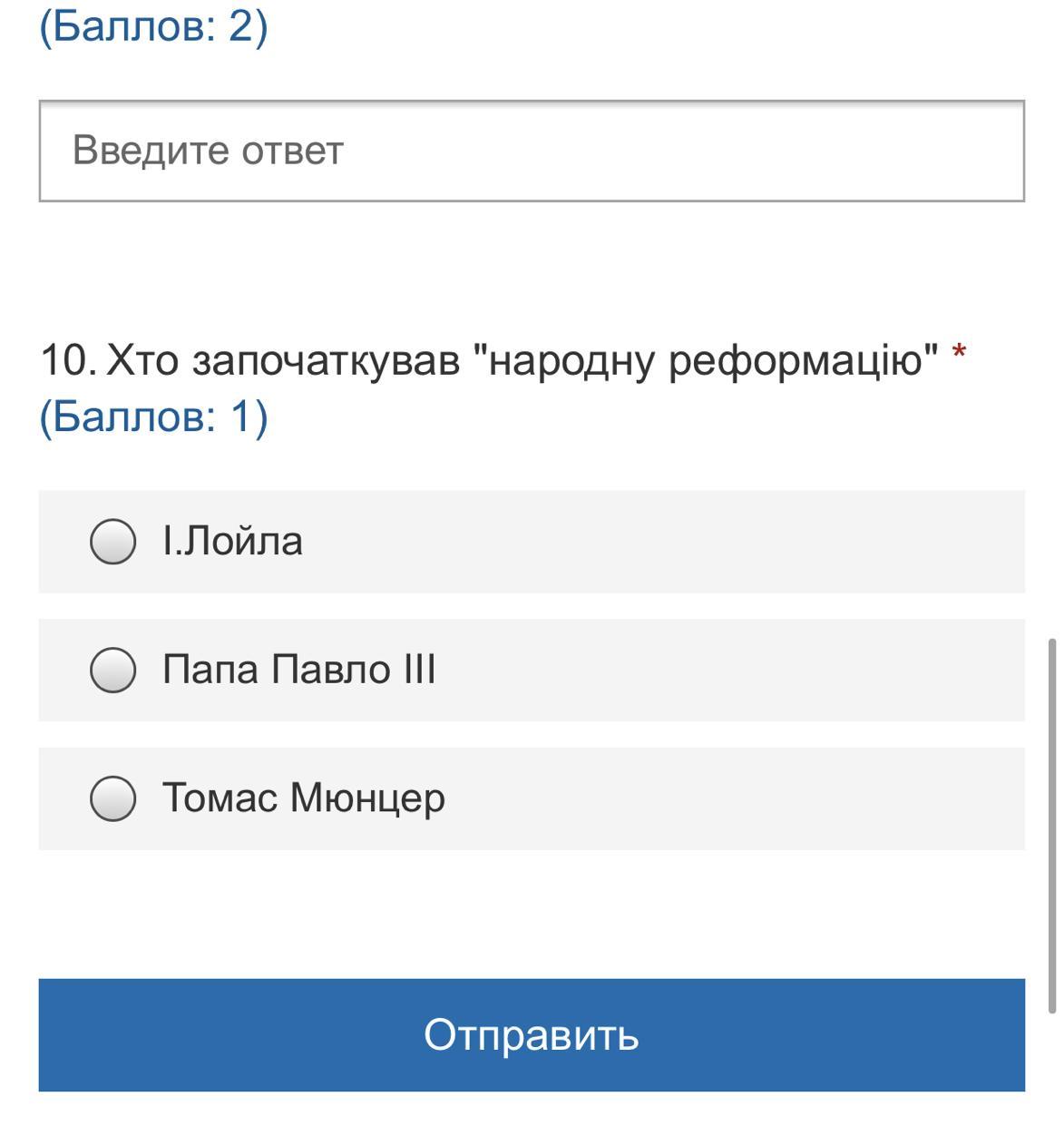Focus the "Введите ответ" answer field
This screenshot has height=1126, width=1064.
[x=532, y=151]
